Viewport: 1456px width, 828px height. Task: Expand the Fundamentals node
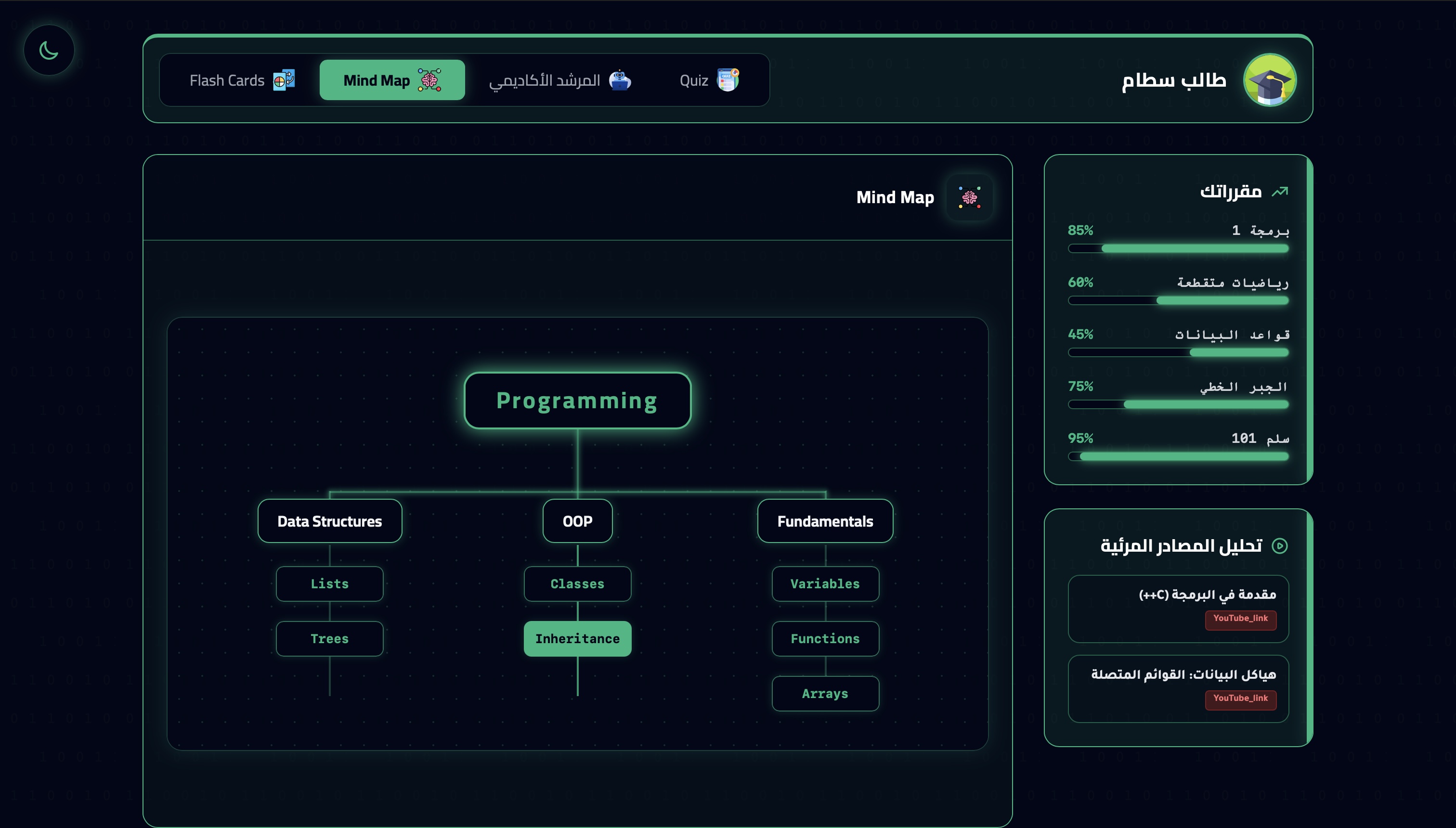tap(825, 521)
